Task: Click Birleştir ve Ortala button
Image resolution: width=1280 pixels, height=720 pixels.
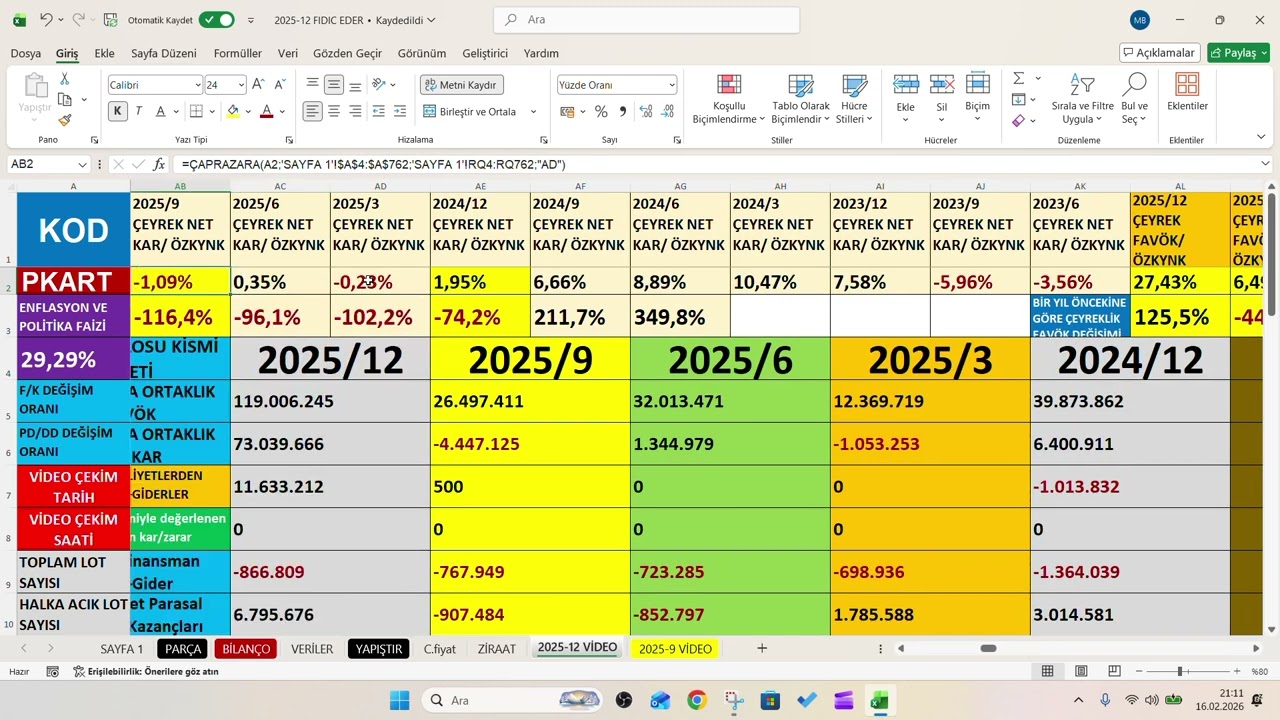Action: pyautogui.click(x=471, y=112)
